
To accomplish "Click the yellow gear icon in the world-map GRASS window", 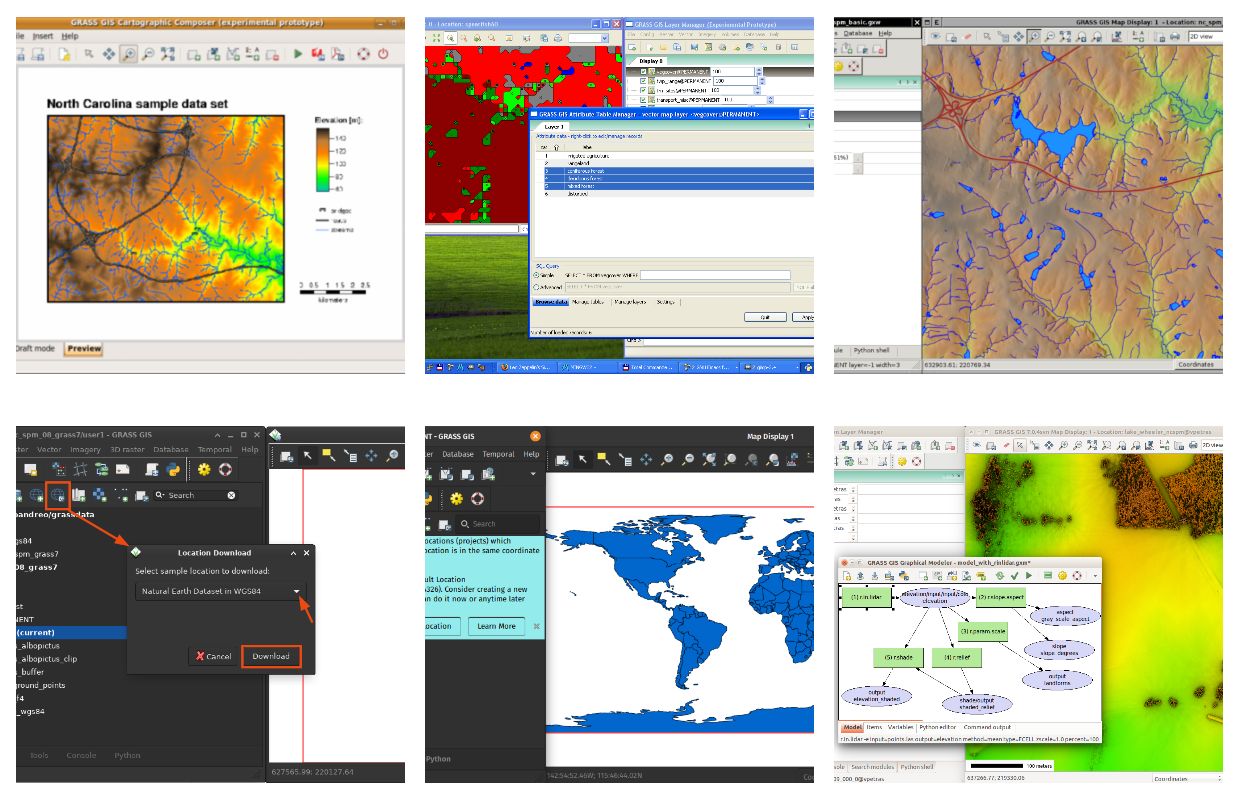I will tap(457, 498).
